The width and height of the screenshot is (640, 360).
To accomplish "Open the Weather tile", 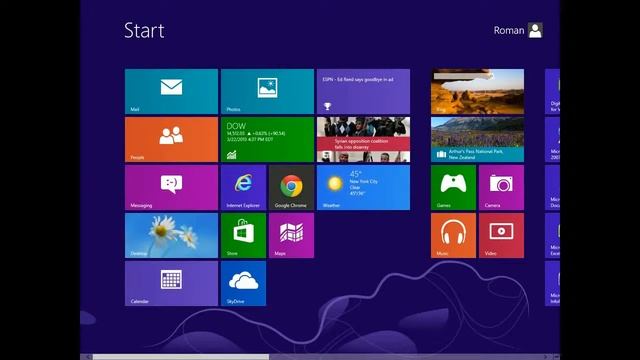I will pos(363,187).
